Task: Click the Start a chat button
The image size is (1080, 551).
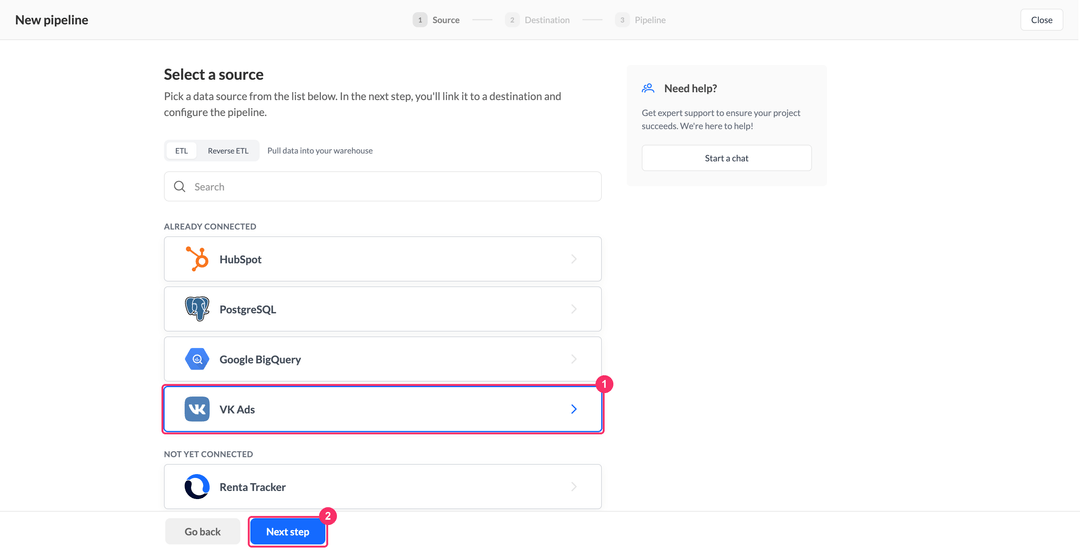Action: coord(727,158)
